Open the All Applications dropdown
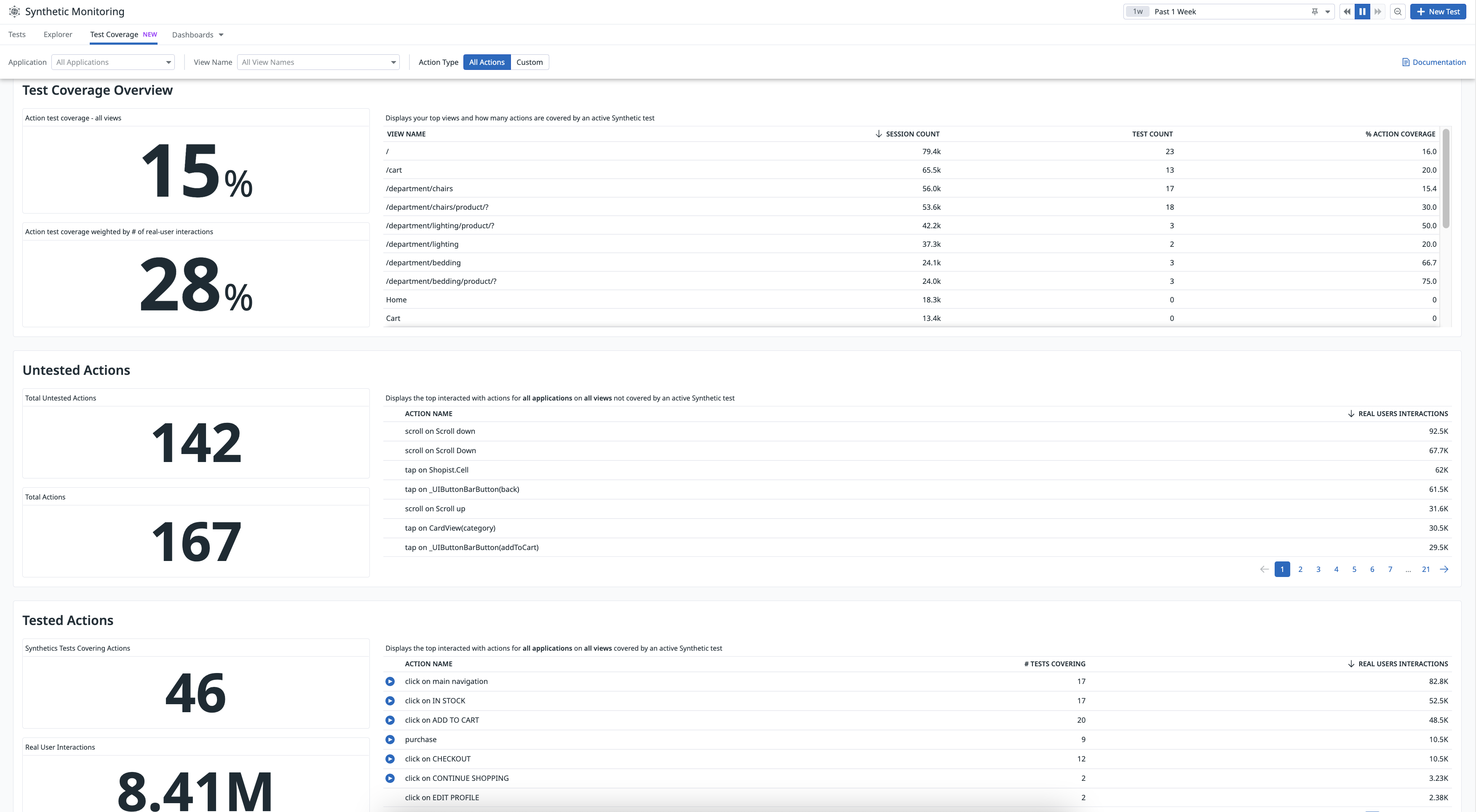The width and height of the screenshot is (1476, 812). click(x=113, y=62)
